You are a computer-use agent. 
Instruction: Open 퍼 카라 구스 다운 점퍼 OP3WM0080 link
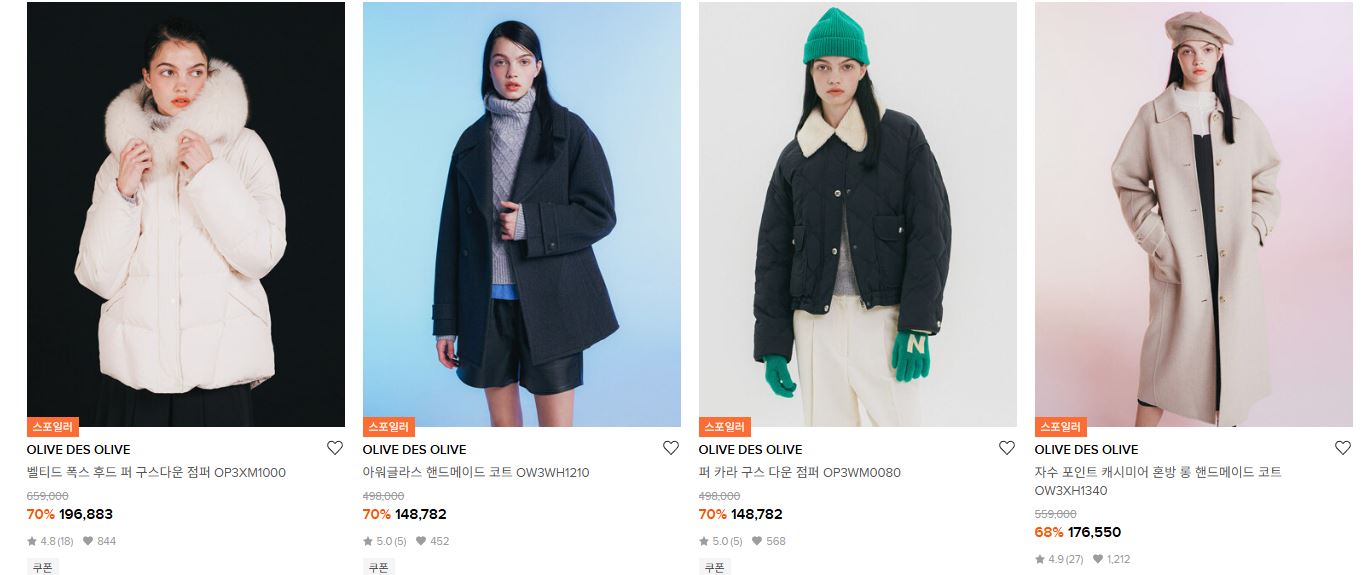800,472
